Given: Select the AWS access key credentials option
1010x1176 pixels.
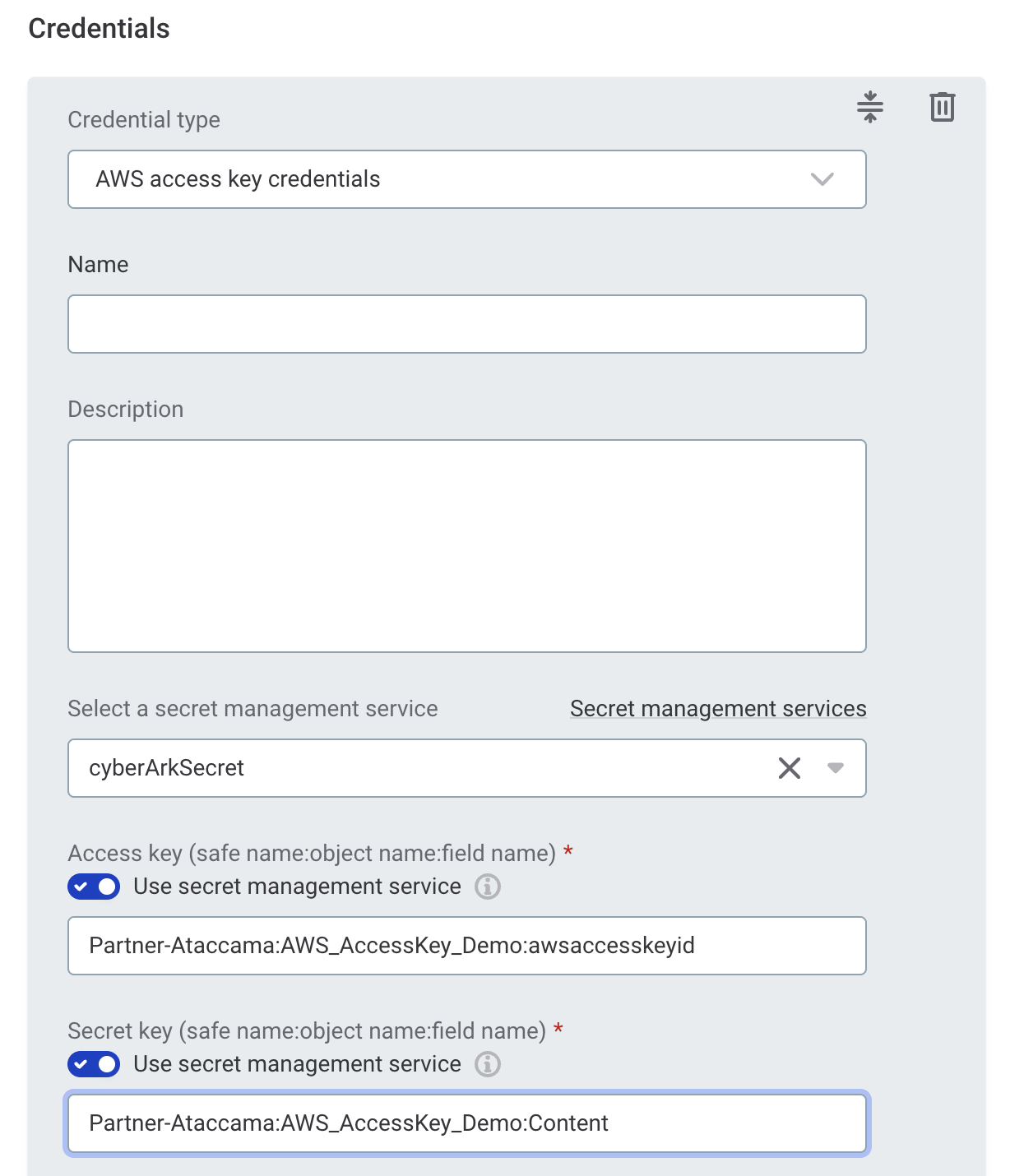Looking at the screenshot, I should [x=239, y=179].
